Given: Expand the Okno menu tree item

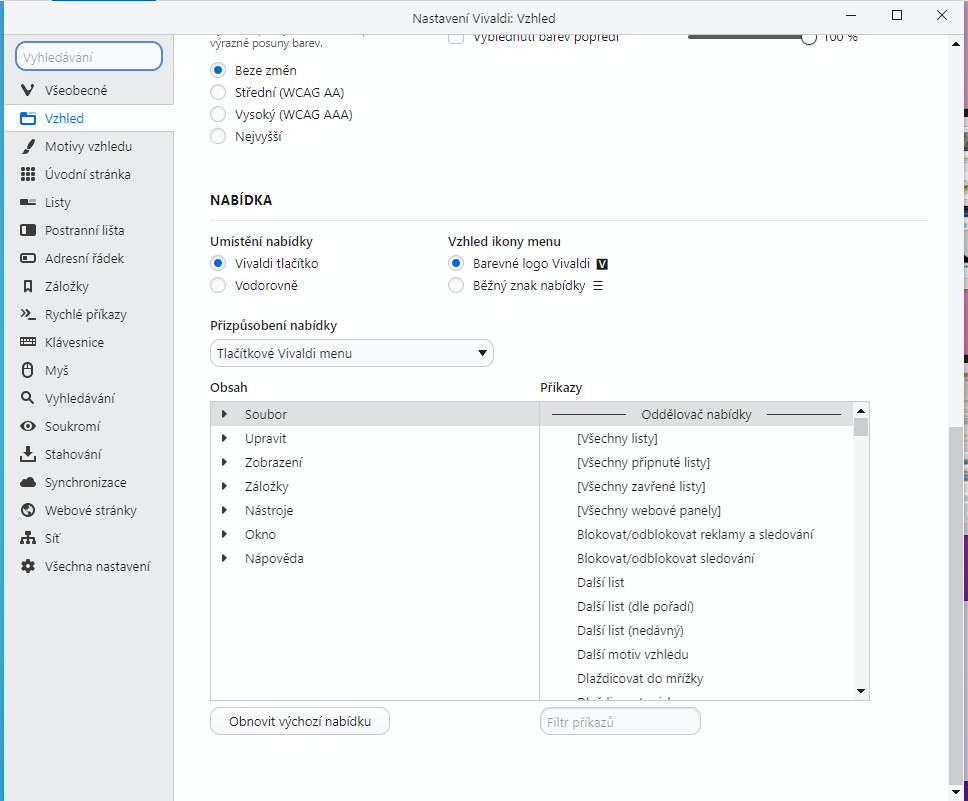Looking at the screenshot, I should [x=224, y=534].
